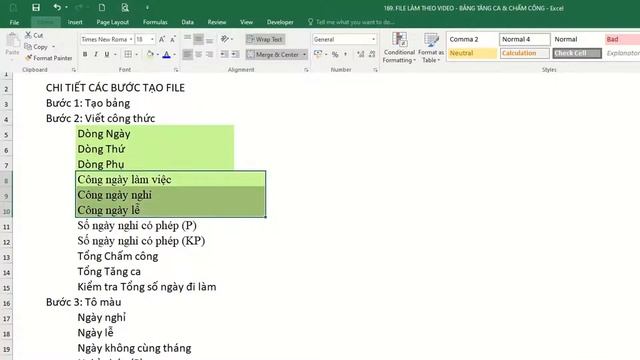This screenshot has width=640, height=360.
Task: Open Conditional Formatting menu
Action: [399, 48]
